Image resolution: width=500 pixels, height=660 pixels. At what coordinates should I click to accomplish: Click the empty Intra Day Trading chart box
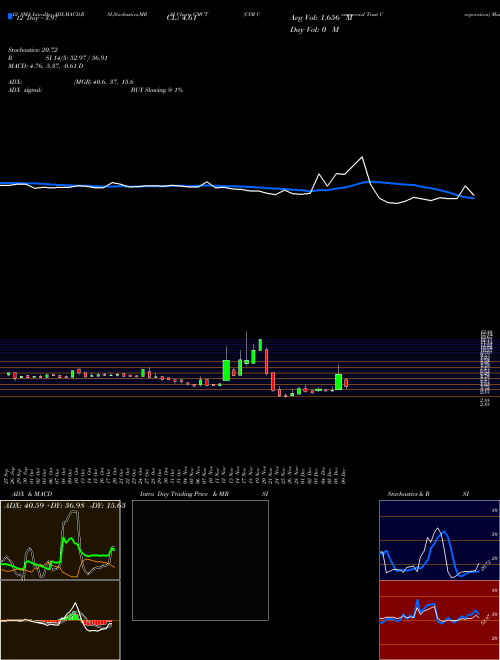point(200,560)
